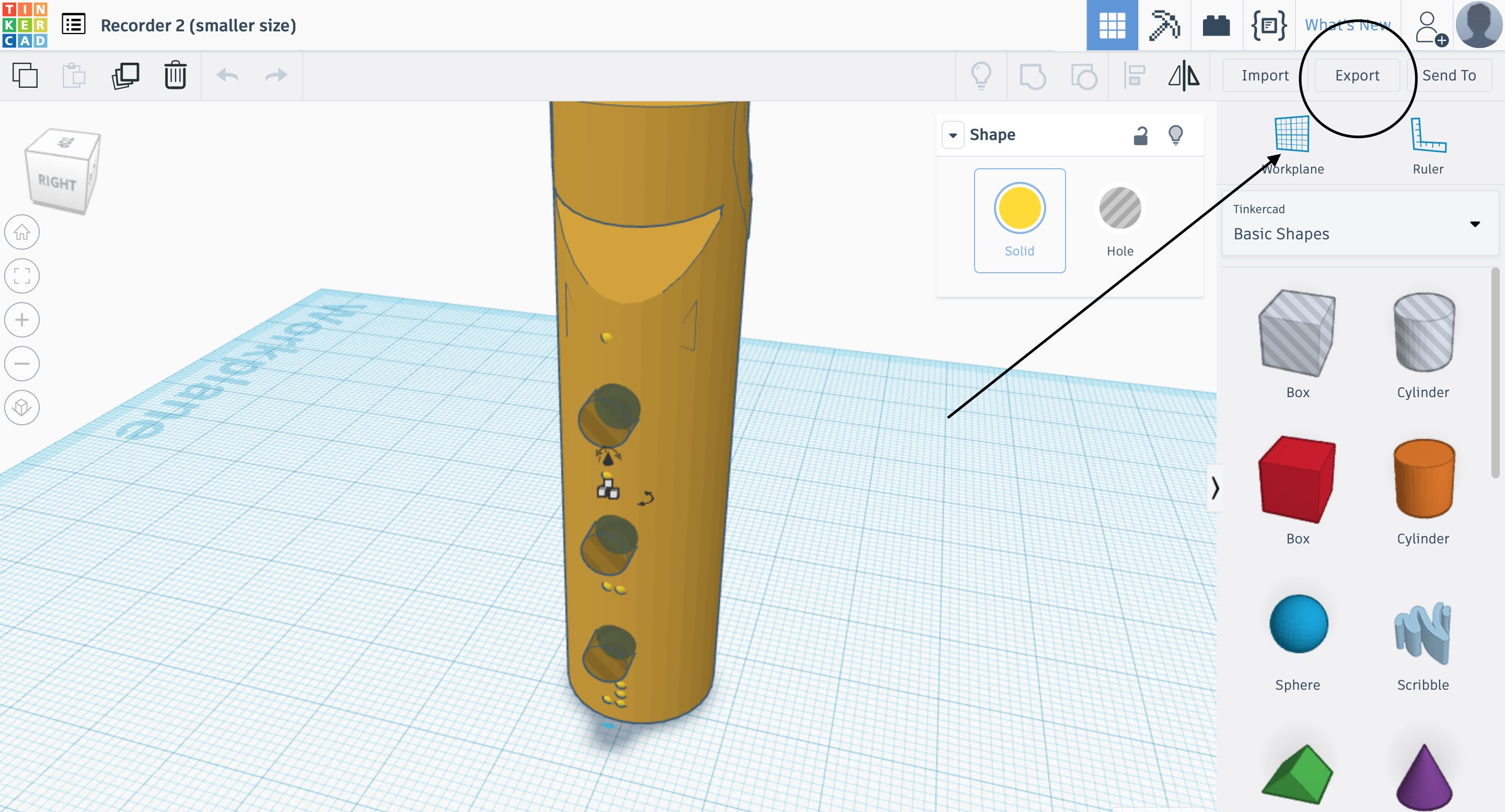Click the Paste icon
This screenshot has height=812, width=1505.
coord(74,75)
